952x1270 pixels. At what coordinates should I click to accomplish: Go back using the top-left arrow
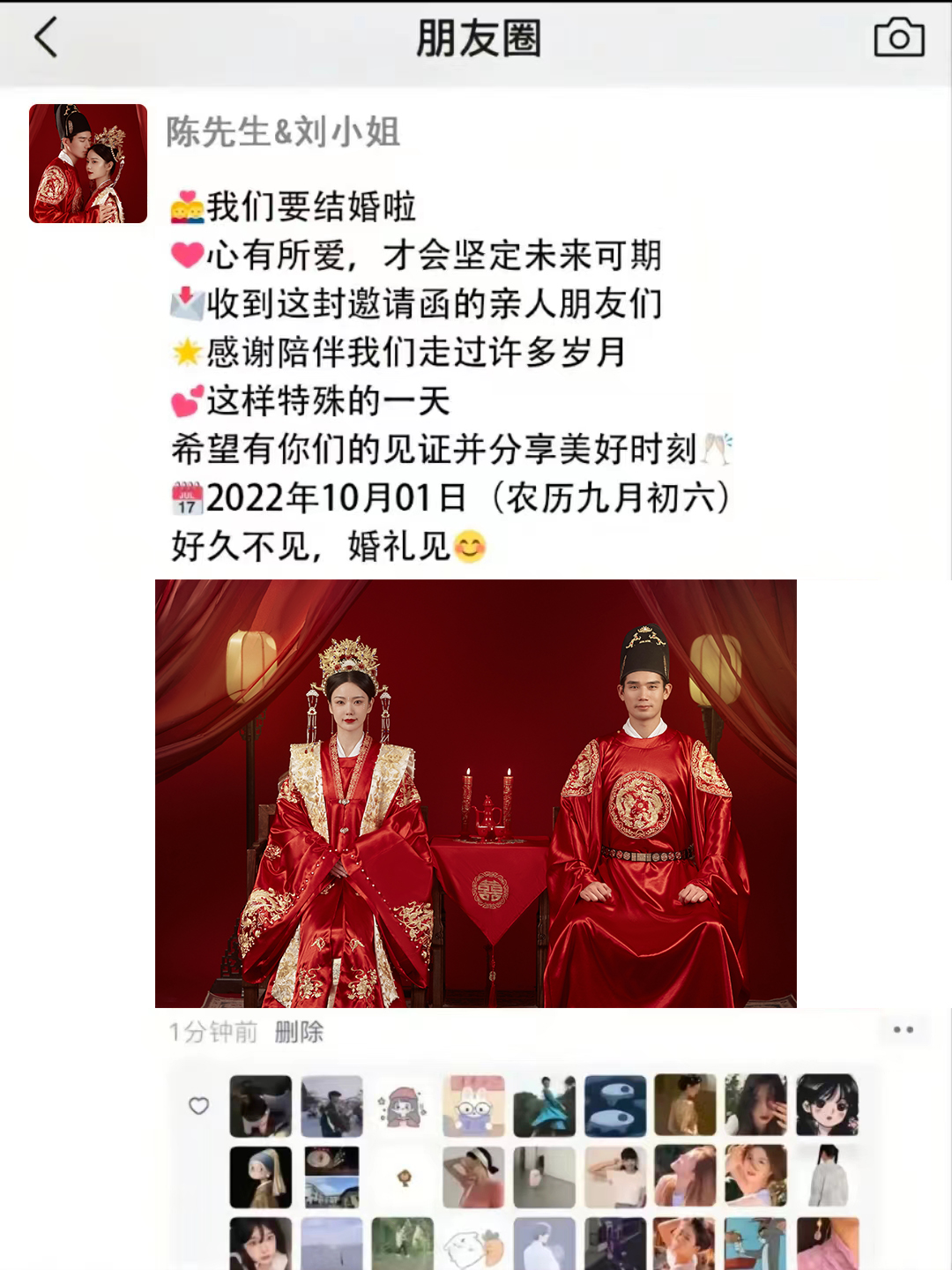coord(46,38)
